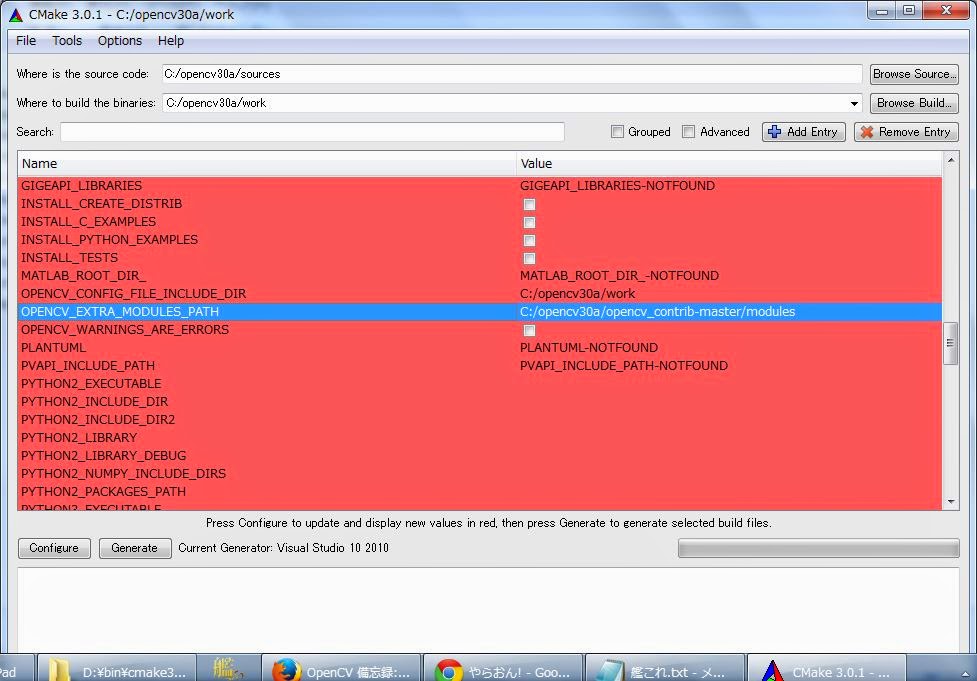The height and width of the screenshot is (681, 977).
Task: Select the PYTHON2_INCLUDE_DIR2 entry
Action: [98, 420]
